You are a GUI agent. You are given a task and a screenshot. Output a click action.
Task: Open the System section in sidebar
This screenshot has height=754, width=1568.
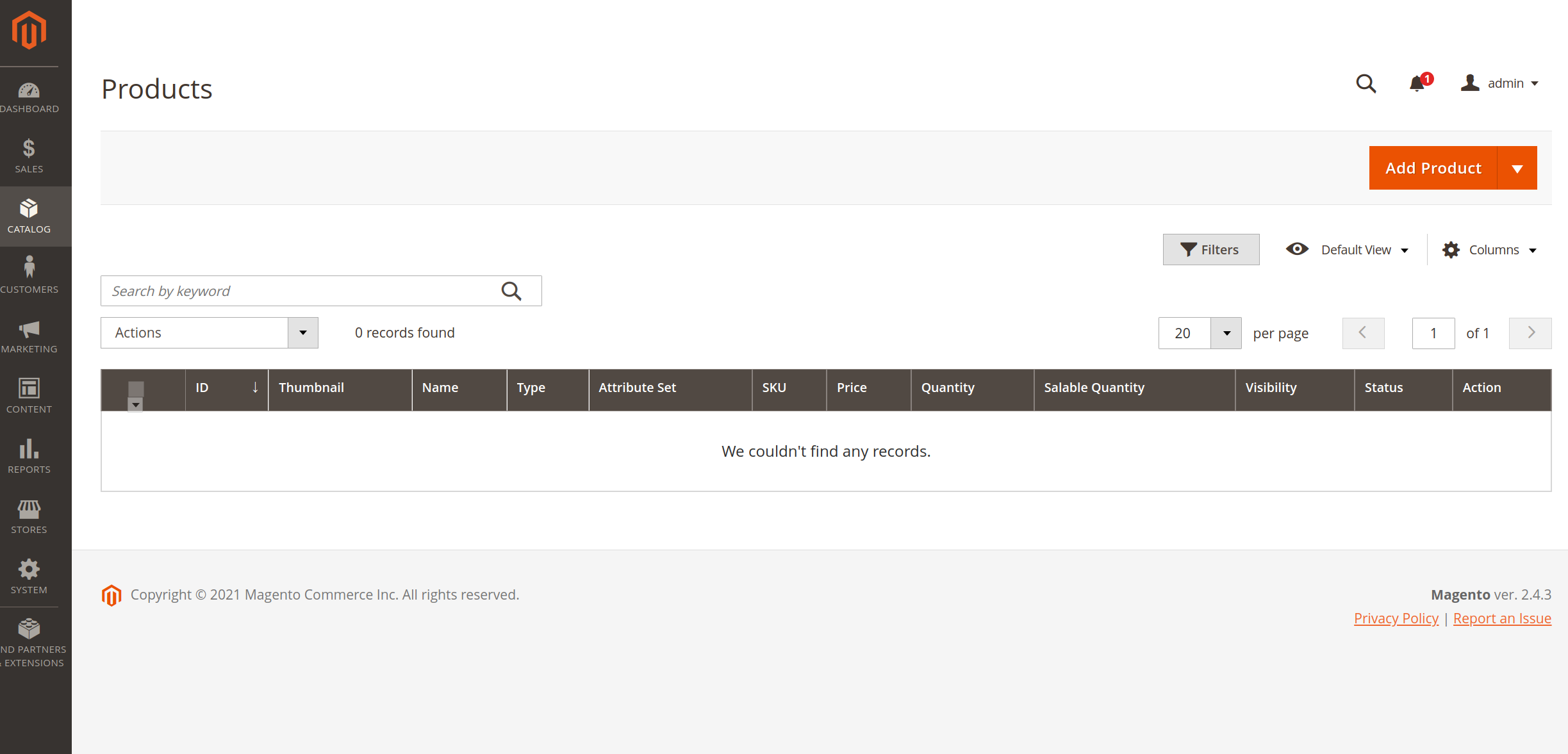point(29,576)
